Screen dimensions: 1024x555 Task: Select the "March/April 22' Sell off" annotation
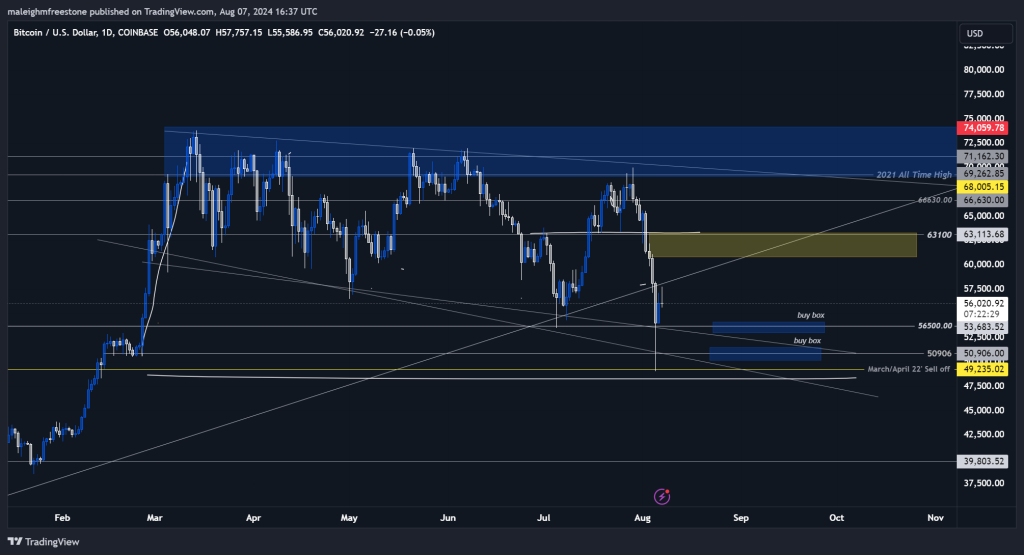point(908,370)
